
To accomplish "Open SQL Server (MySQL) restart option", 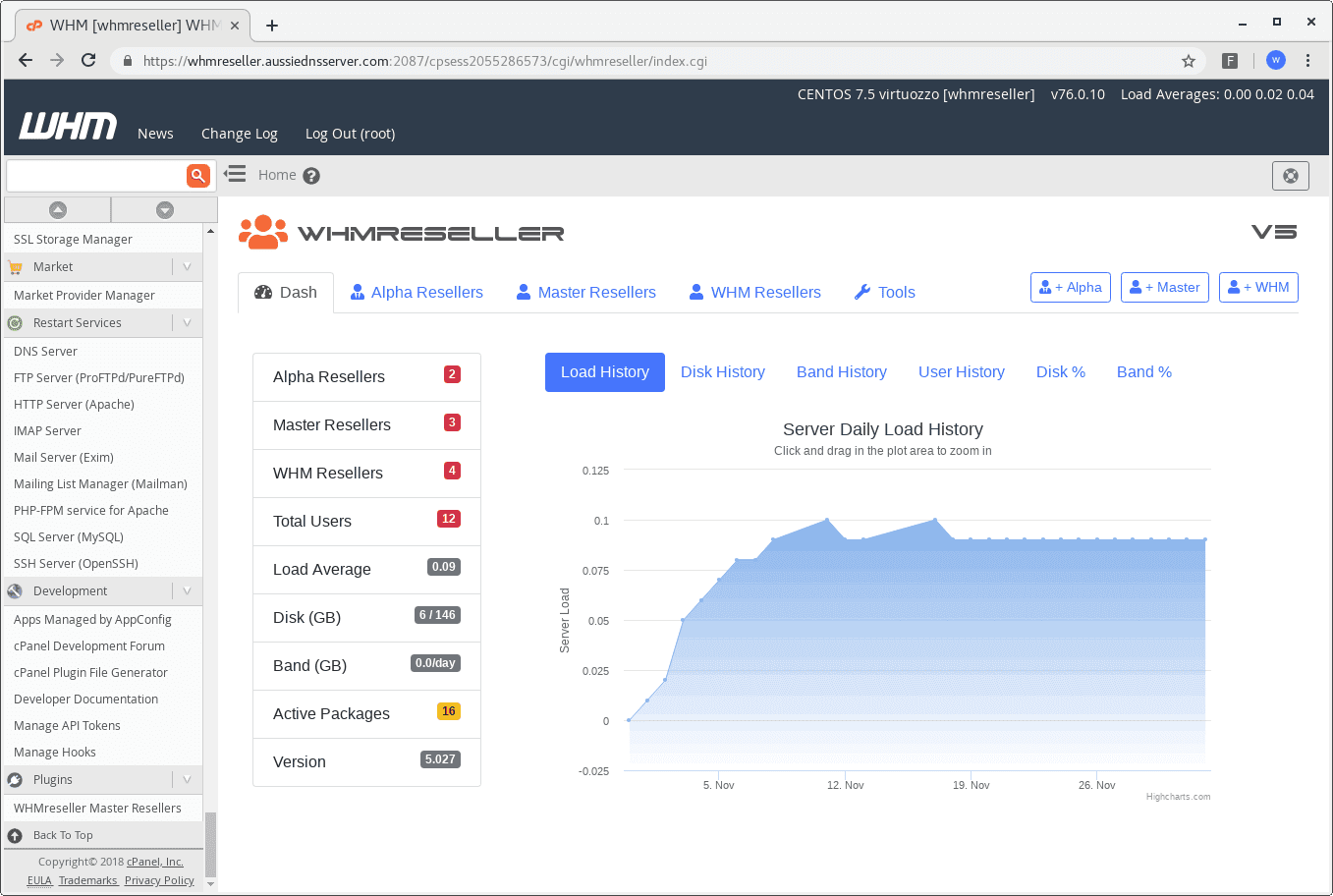I will coord(69,537).
